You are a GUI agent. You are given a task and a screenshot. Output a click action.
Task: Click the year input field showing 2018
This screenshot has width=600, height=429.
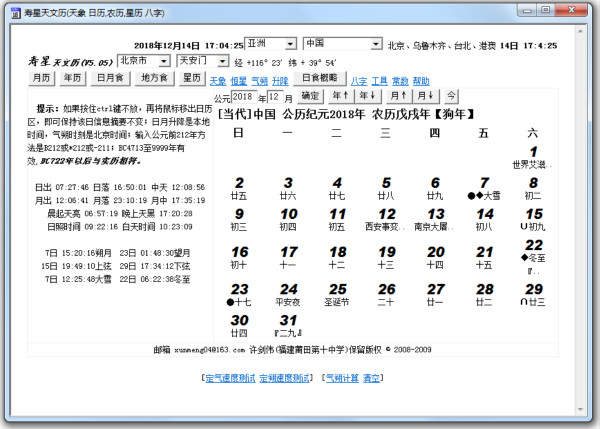244,97
